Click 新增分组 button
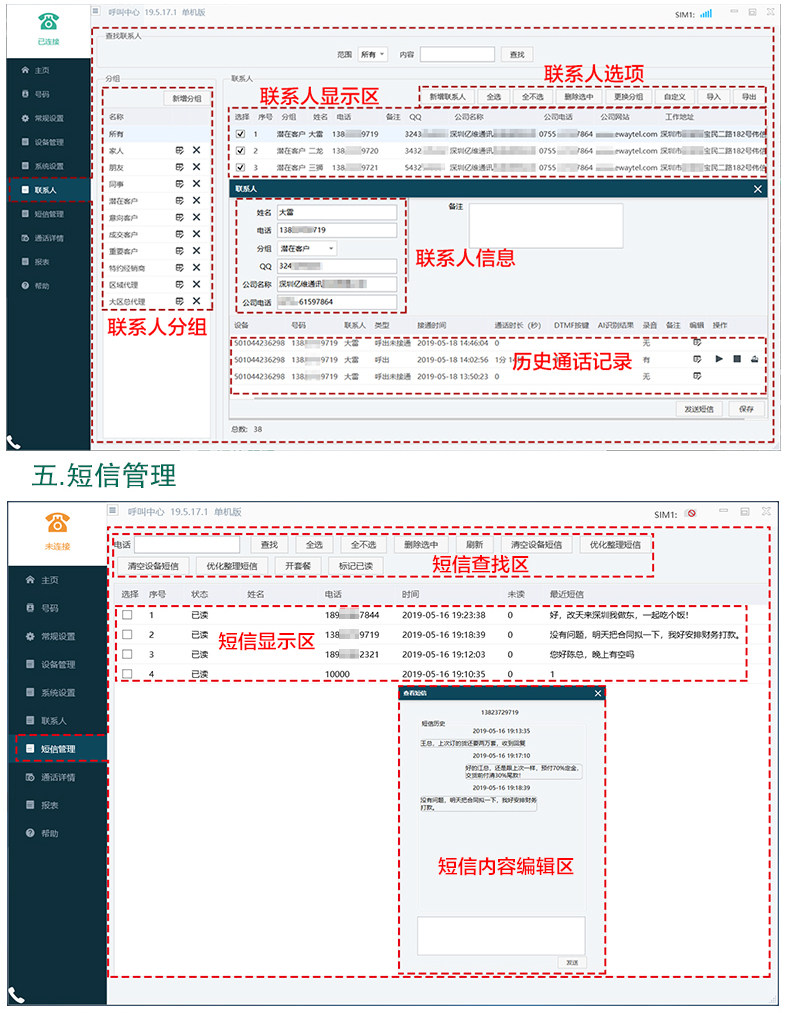This screenshot has height=1013, width=790. (187, 98)
